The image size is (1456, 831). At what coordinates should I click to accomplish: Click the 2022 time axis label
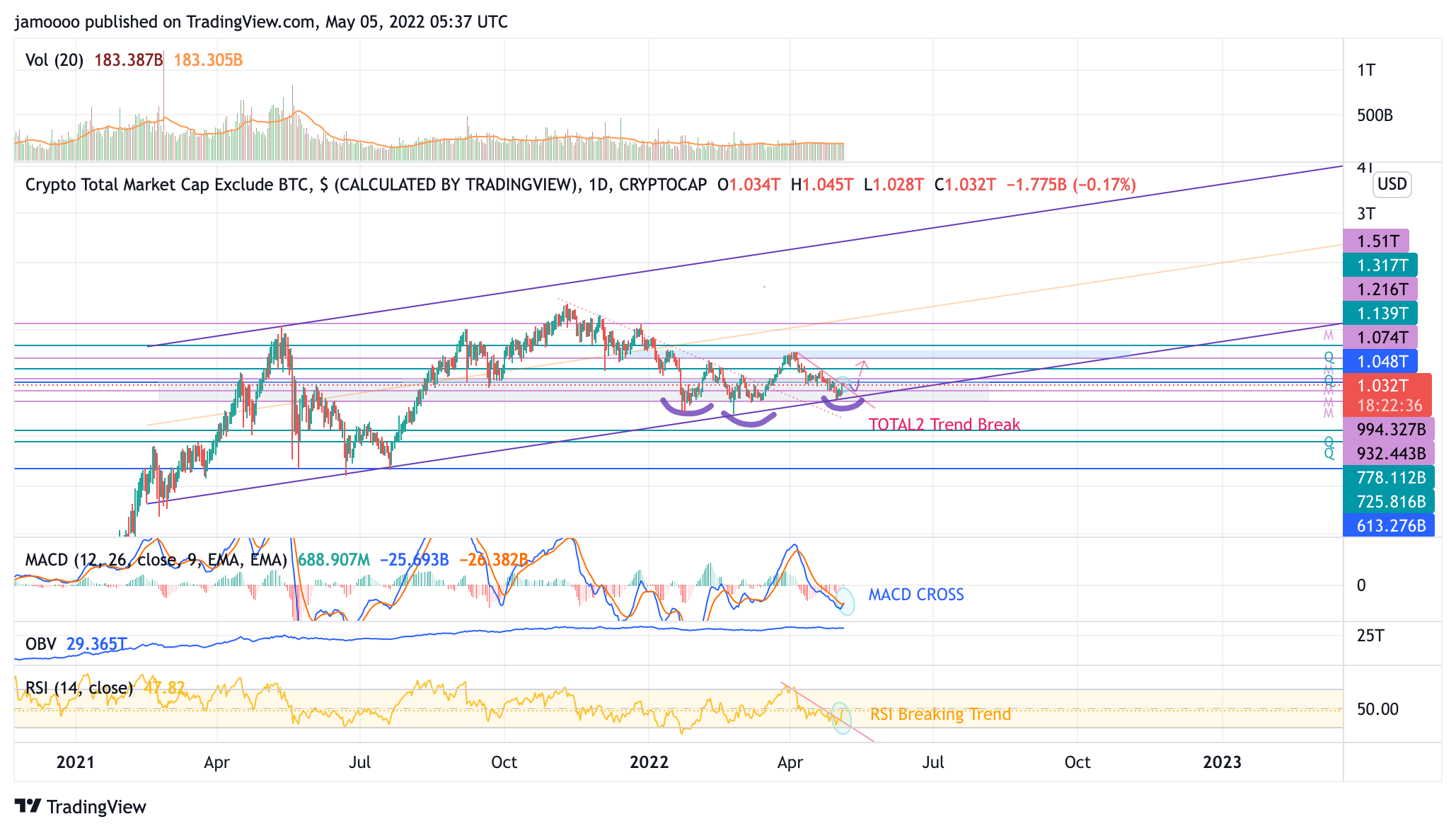pyautogui.click(x=649, y=762)
